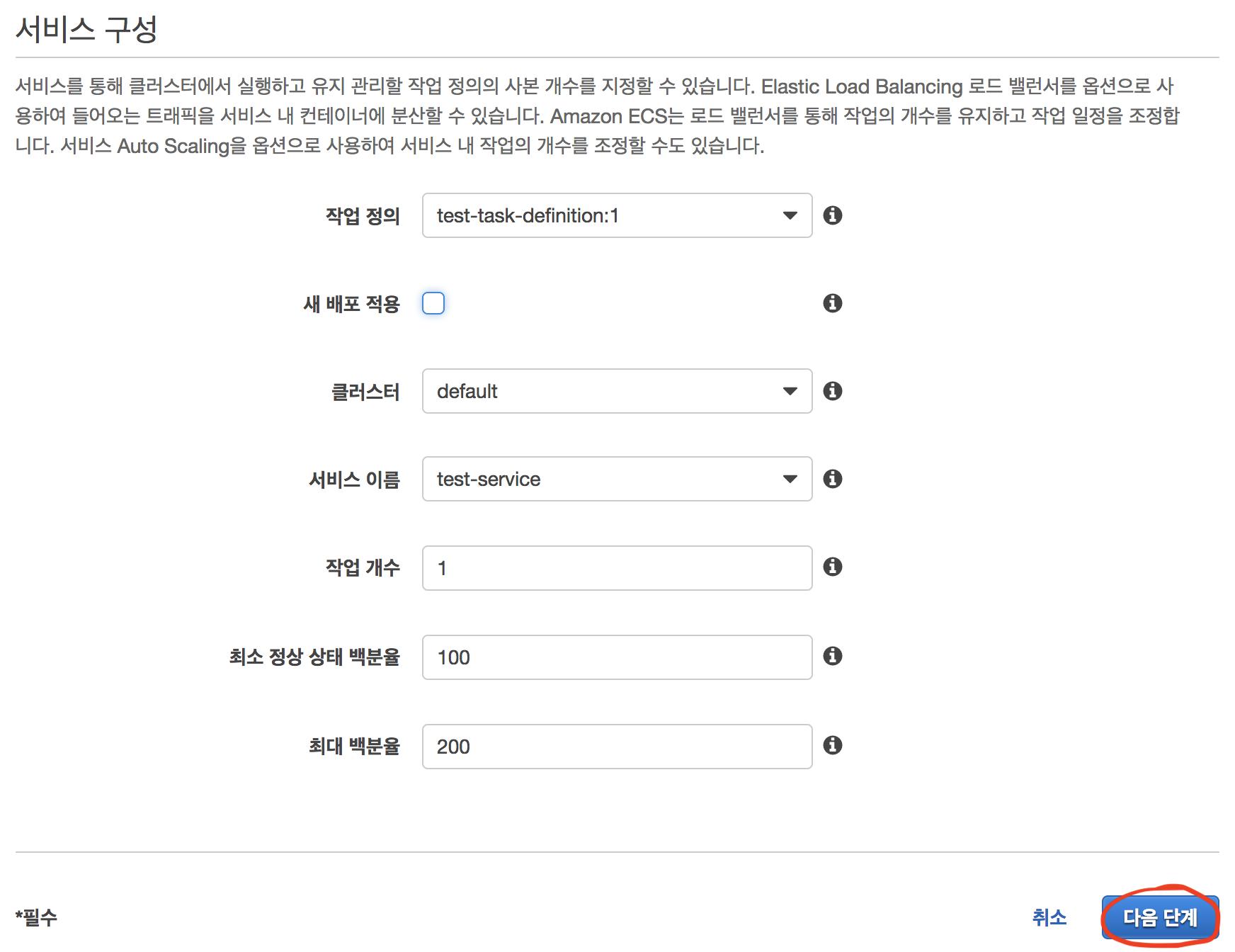Click info icon beside 새 배포 적용
This screenshot has height=952, width=1235.
click(833, 303)
